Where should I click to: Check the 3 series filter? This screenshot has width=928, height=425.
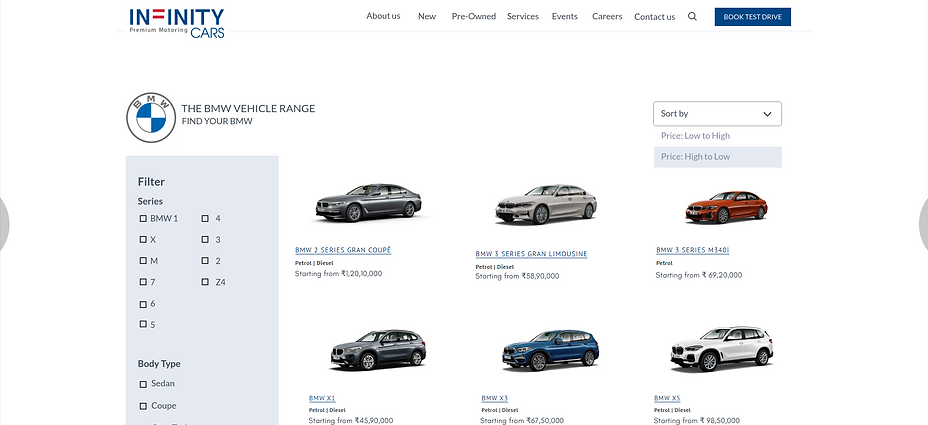(x=205, y=240)
